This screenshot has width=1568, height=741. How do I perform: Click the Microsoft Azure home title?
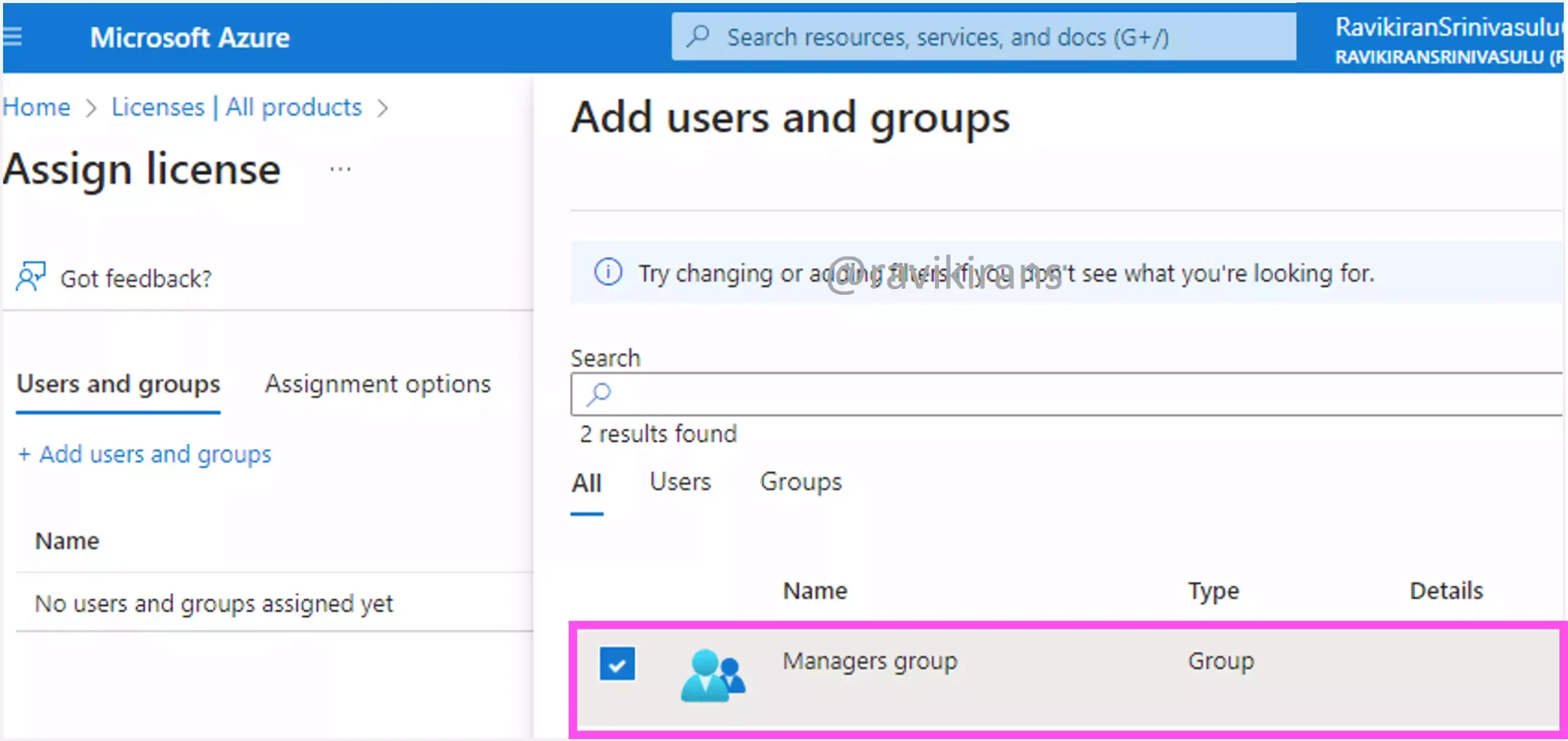tap(190, 38)
